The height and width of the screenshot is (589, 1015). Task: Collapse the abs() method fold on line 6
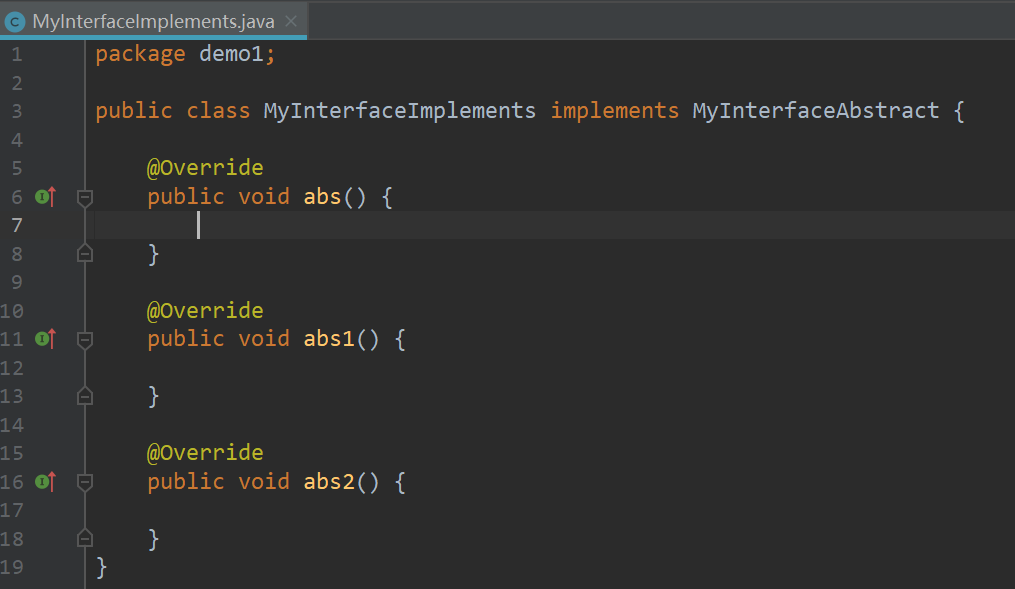[x=85, y=197]
